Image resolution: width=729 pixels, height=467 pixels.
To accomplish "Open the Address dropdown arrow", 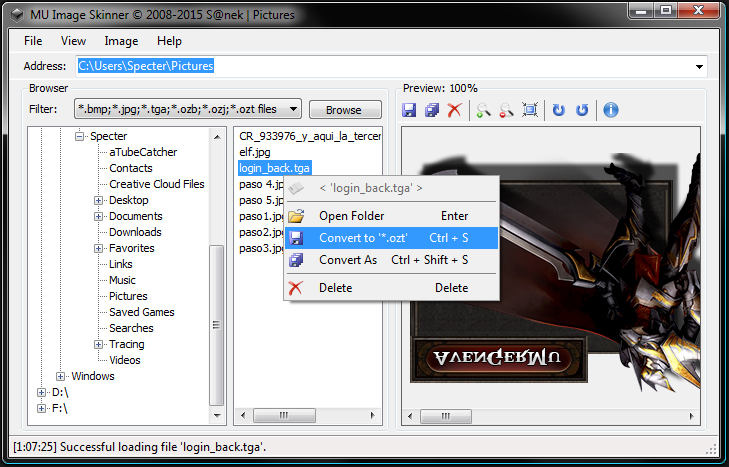I will [699, 67].
